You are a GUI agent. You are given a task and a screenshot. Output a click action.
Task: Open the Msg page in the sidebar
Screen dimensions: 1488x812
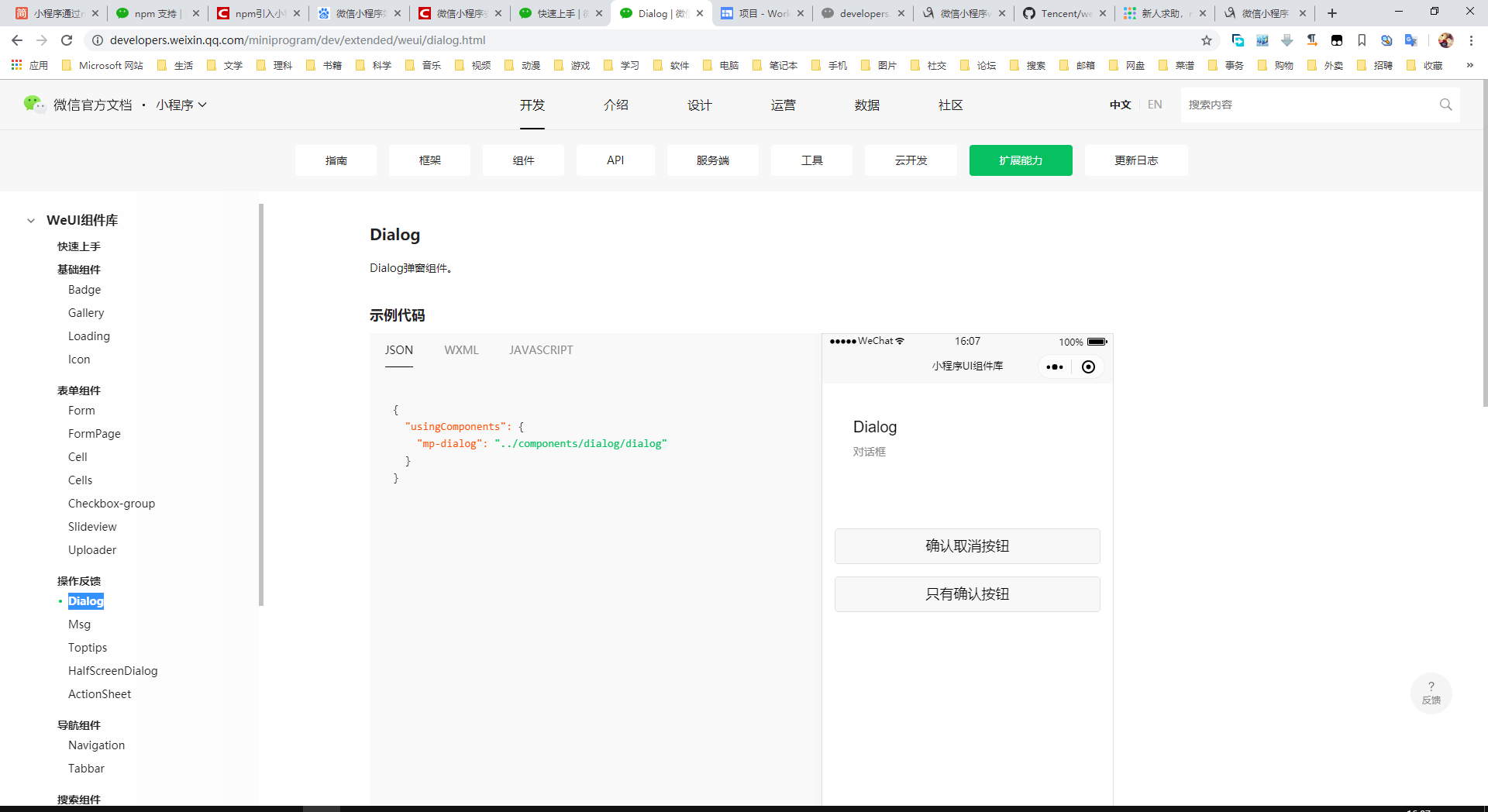tap(79, 624)
